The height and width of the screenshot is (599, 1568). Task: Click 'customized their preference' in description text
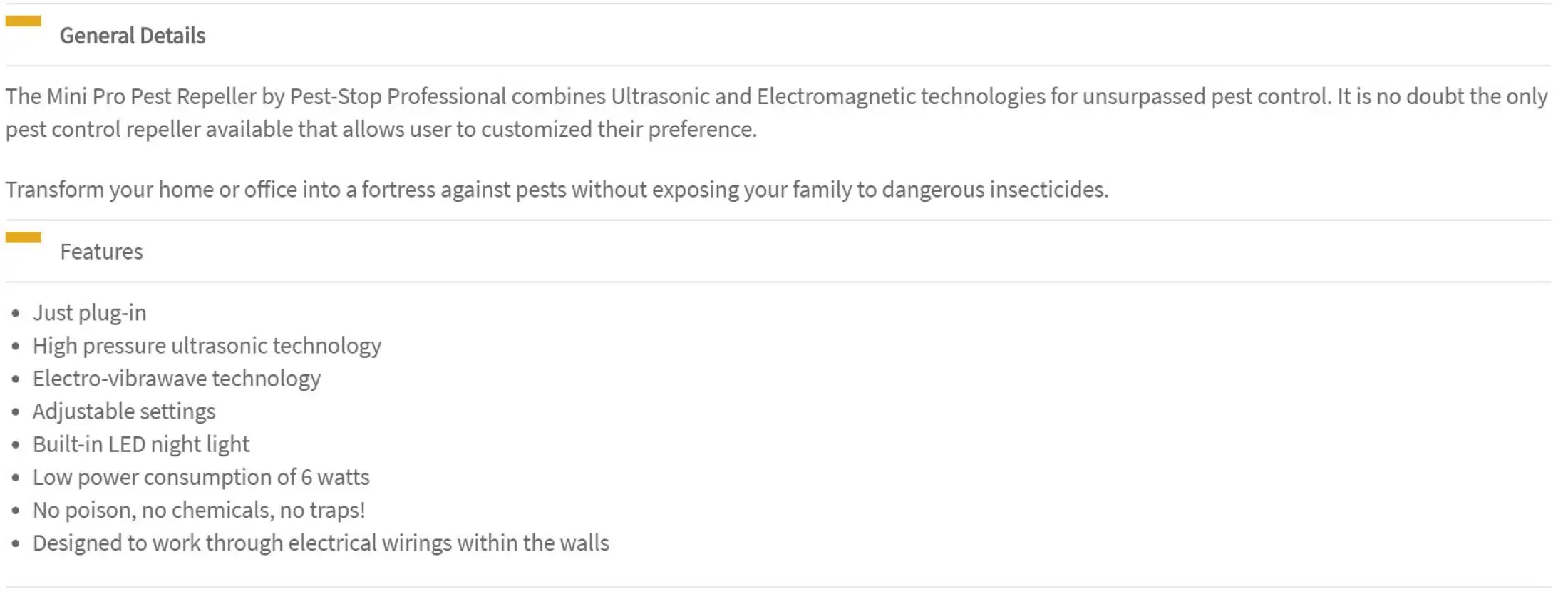[619, 129]
